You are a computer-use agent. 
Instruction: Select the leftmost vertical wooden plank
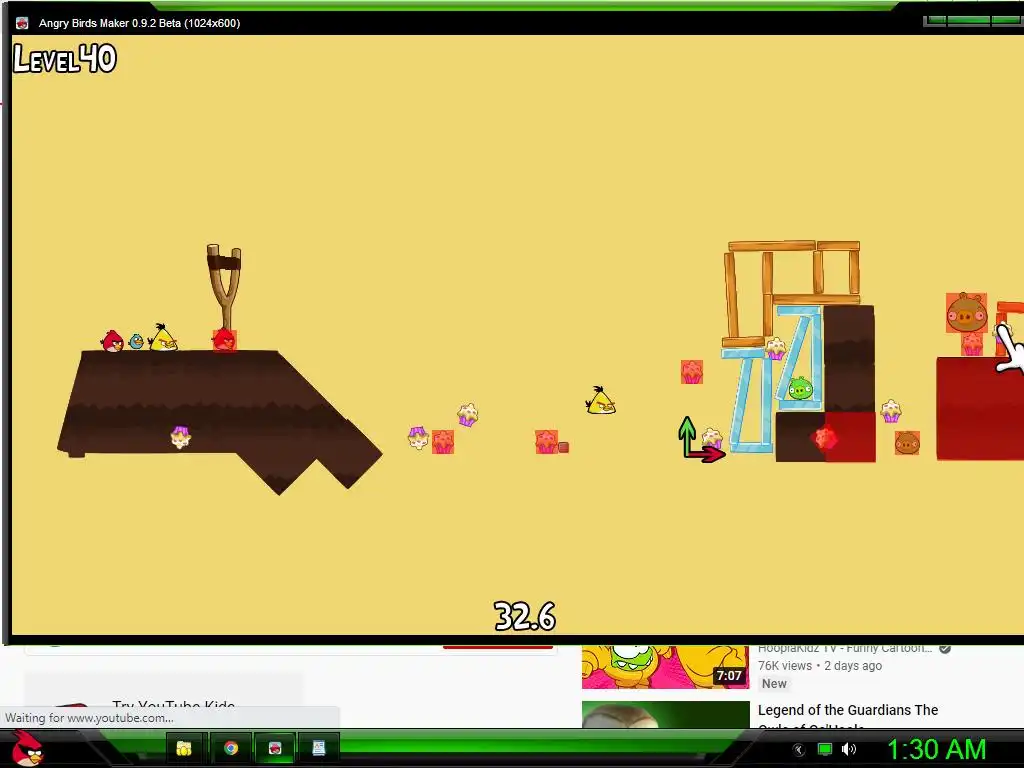pyautogui.click(x=731, y=295)
